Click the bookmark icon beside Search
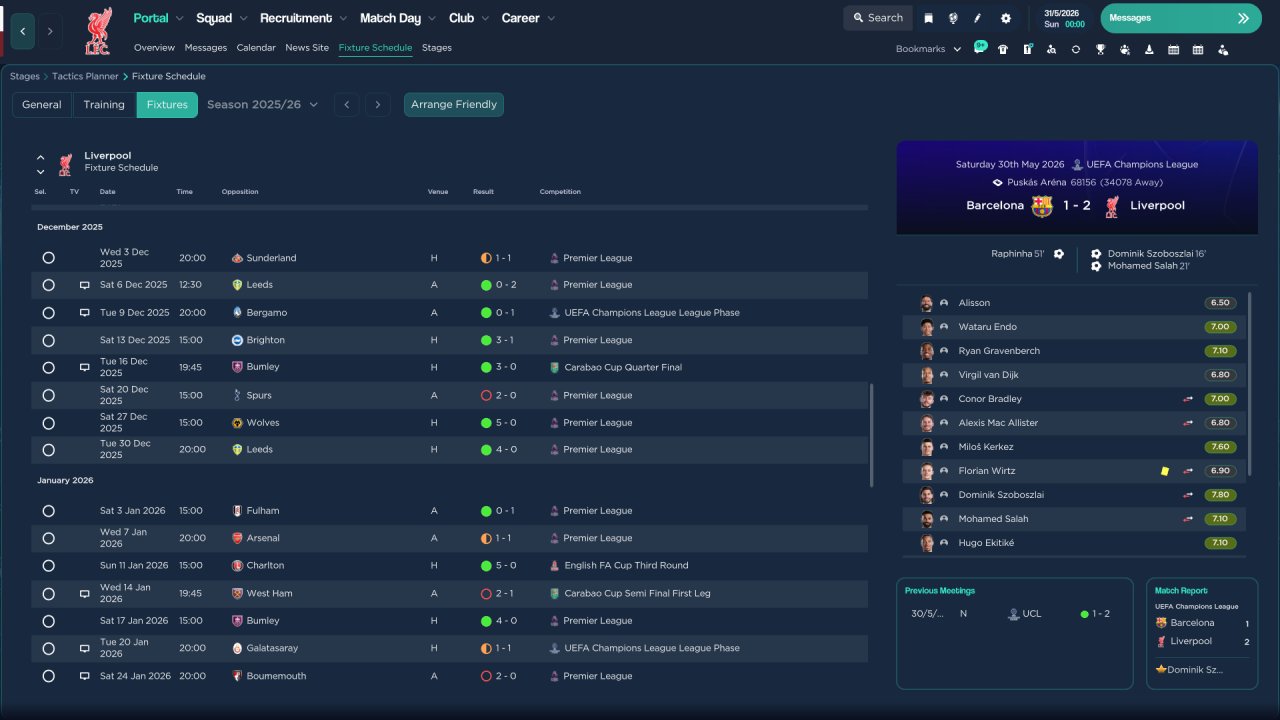Viewport: 1280px width, 720px height. (x=928, y=18)
